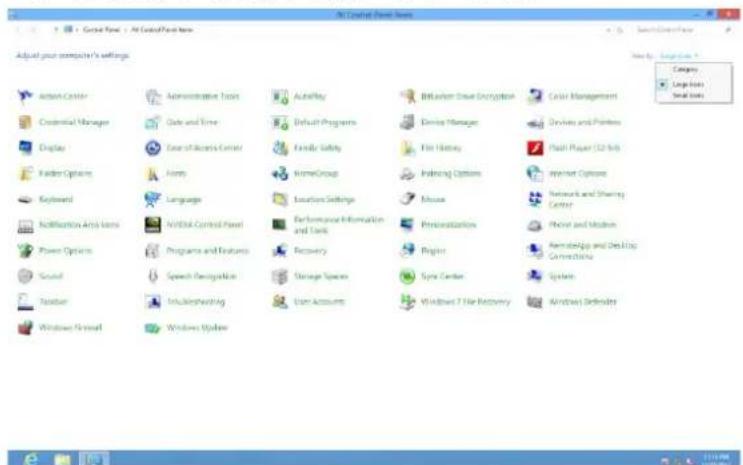
Task: Expand the address bar history dropdown
Action: 609,30
